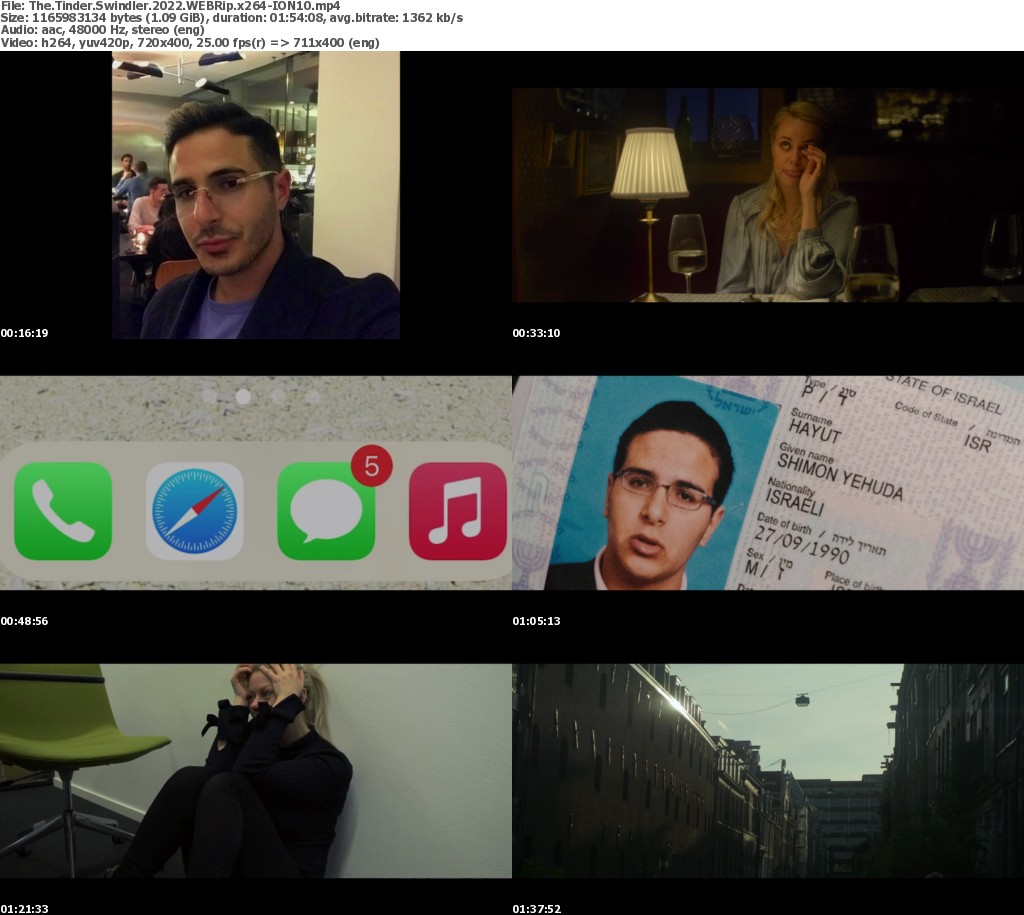
Task: Click the Video codec info line
Action: point(189,42)
